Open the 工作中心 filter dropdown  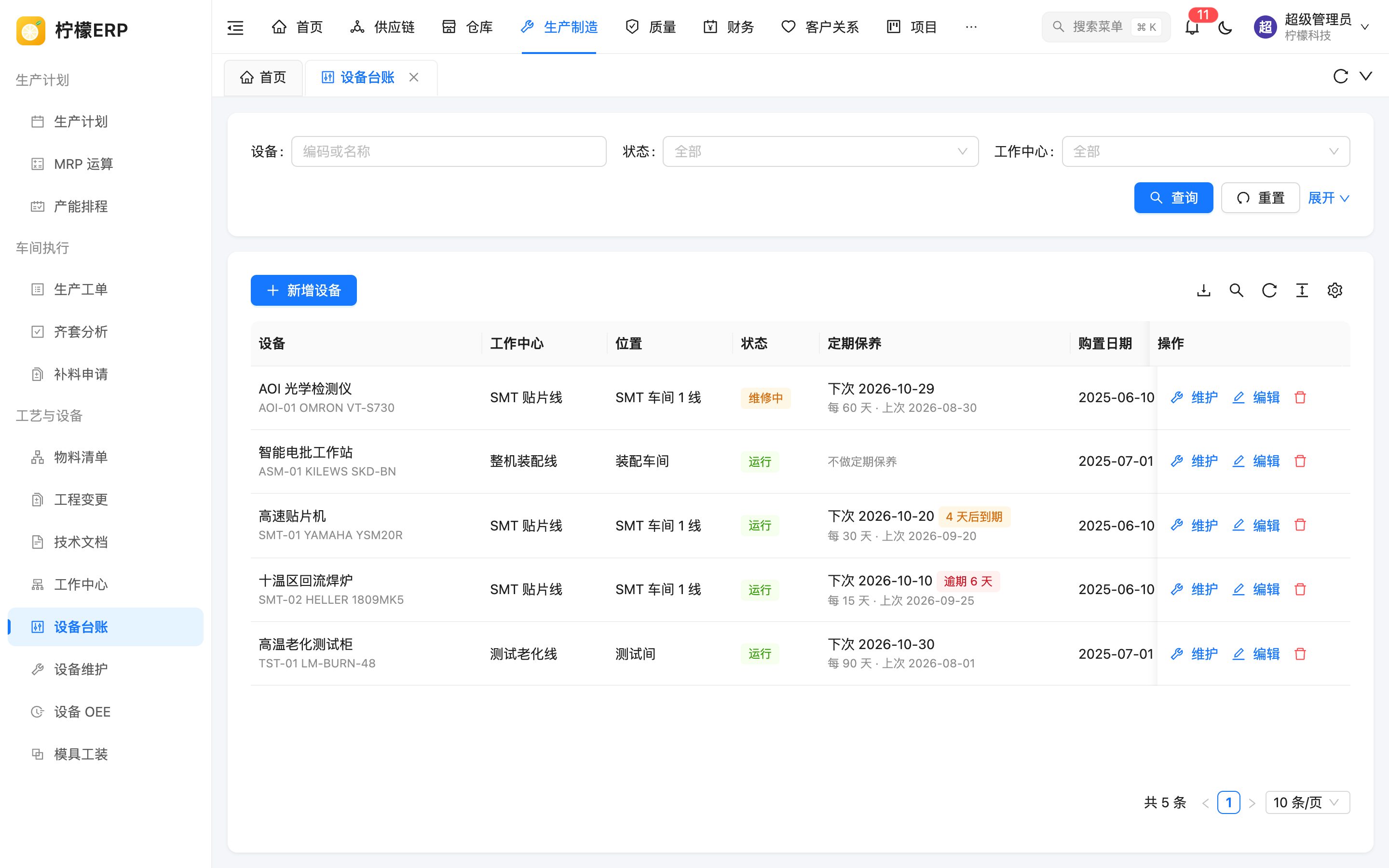[1206, 151]
